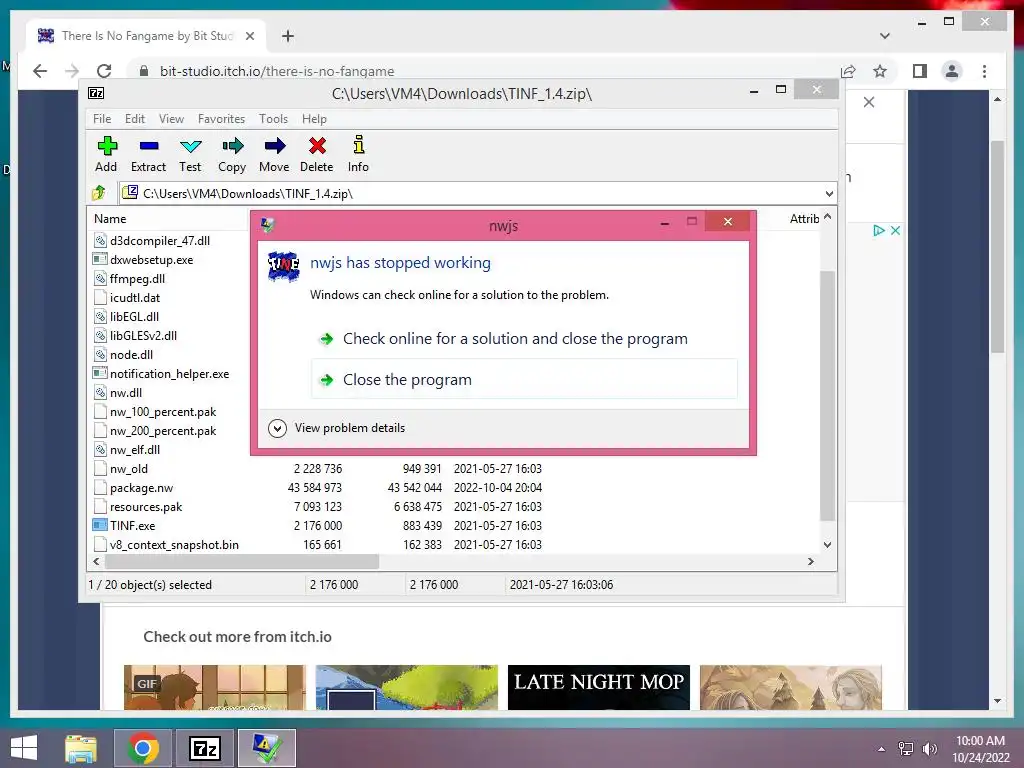Bookmark this page with the star icon

(880, 71)
